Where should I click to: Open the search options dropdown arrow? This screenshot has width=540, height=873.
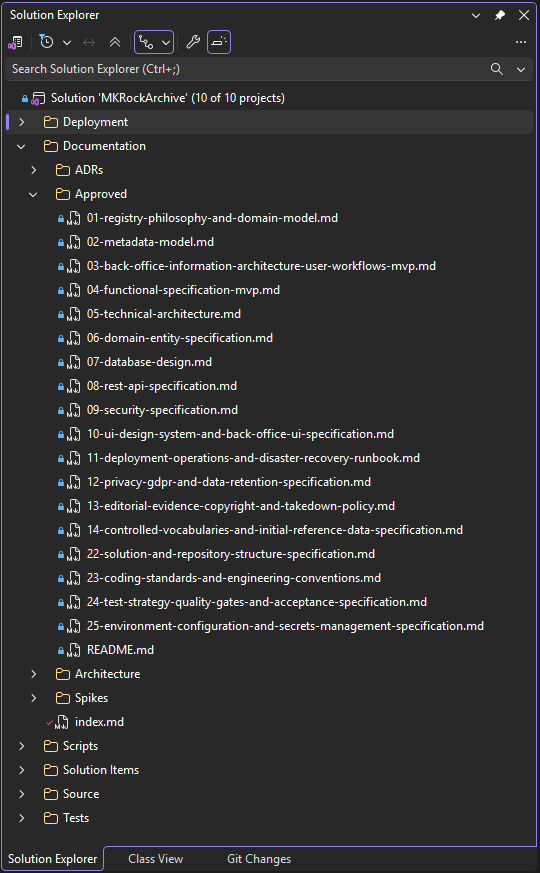[x=521, y=69]
